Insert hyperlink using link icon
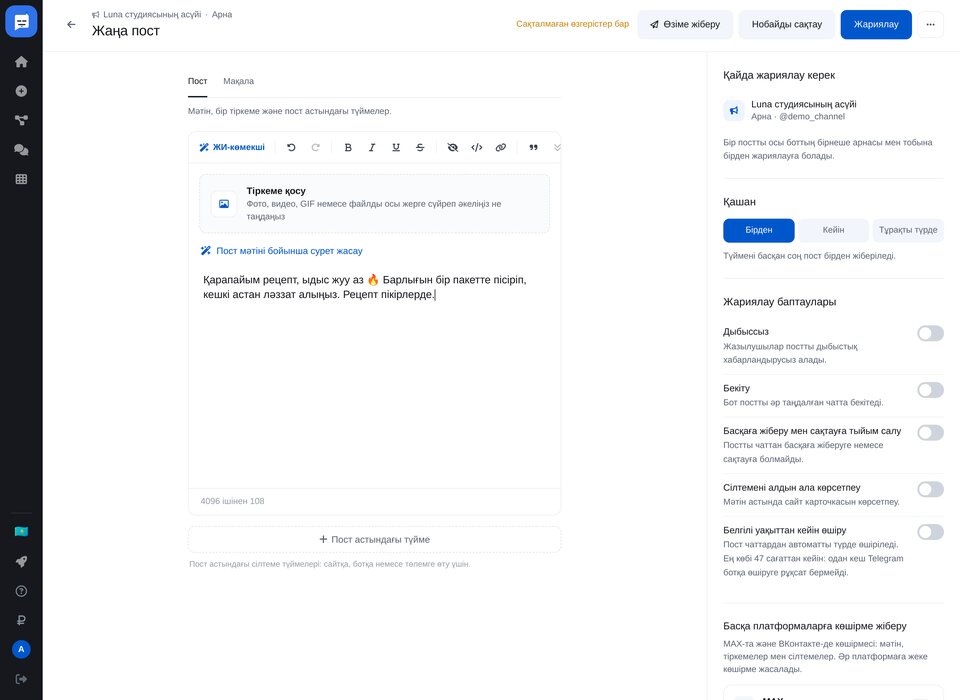 501,148
